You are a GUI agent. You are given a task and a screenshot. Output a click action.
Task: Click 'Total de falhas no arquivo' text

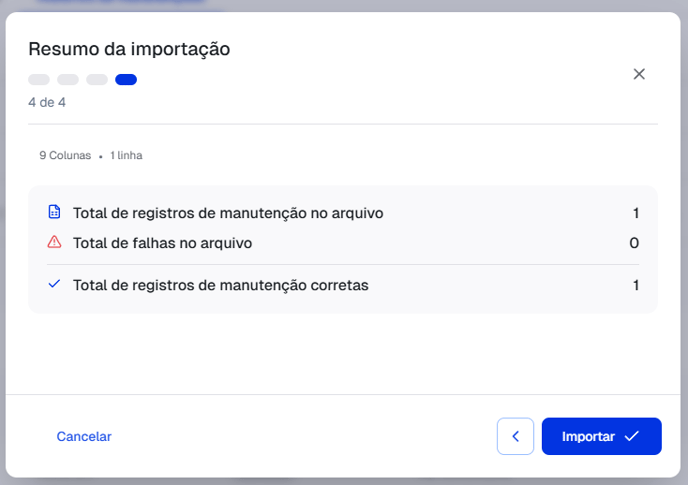tap(162, 243)
